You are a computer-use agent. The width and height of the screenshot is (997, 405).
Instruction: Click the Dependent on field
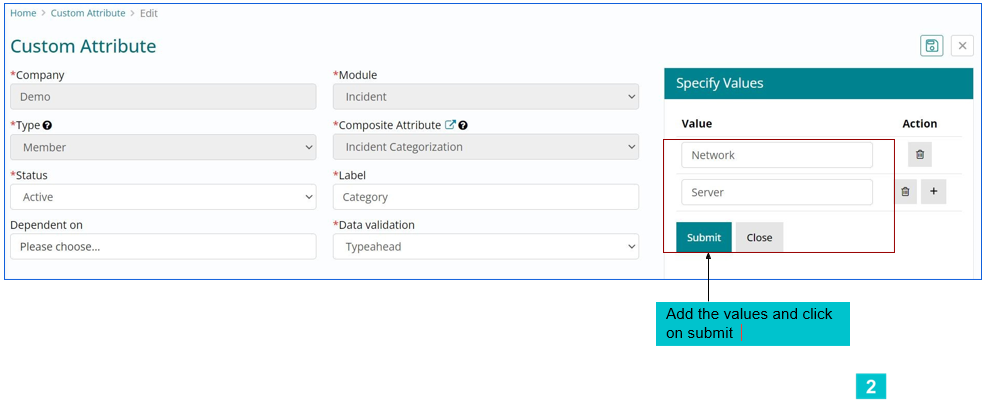(163, 247)
